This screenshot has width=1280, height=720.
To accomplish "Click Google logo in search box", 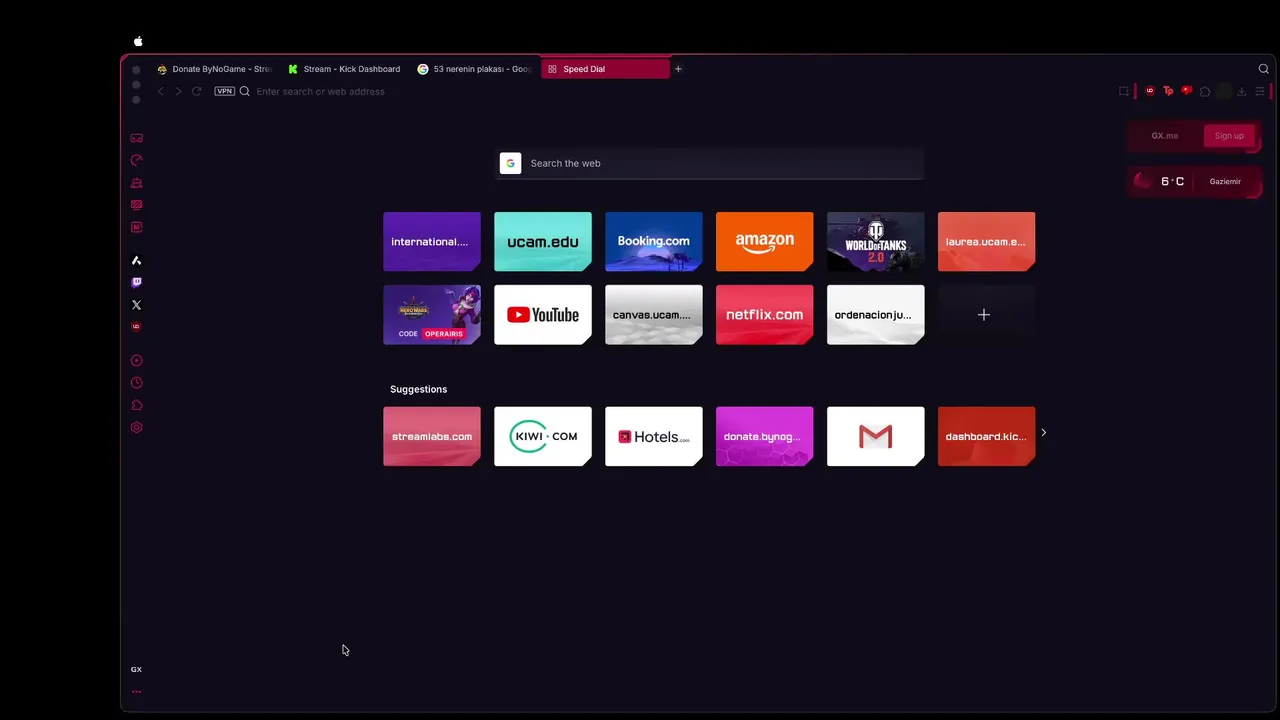I will [x=511, y=163].
